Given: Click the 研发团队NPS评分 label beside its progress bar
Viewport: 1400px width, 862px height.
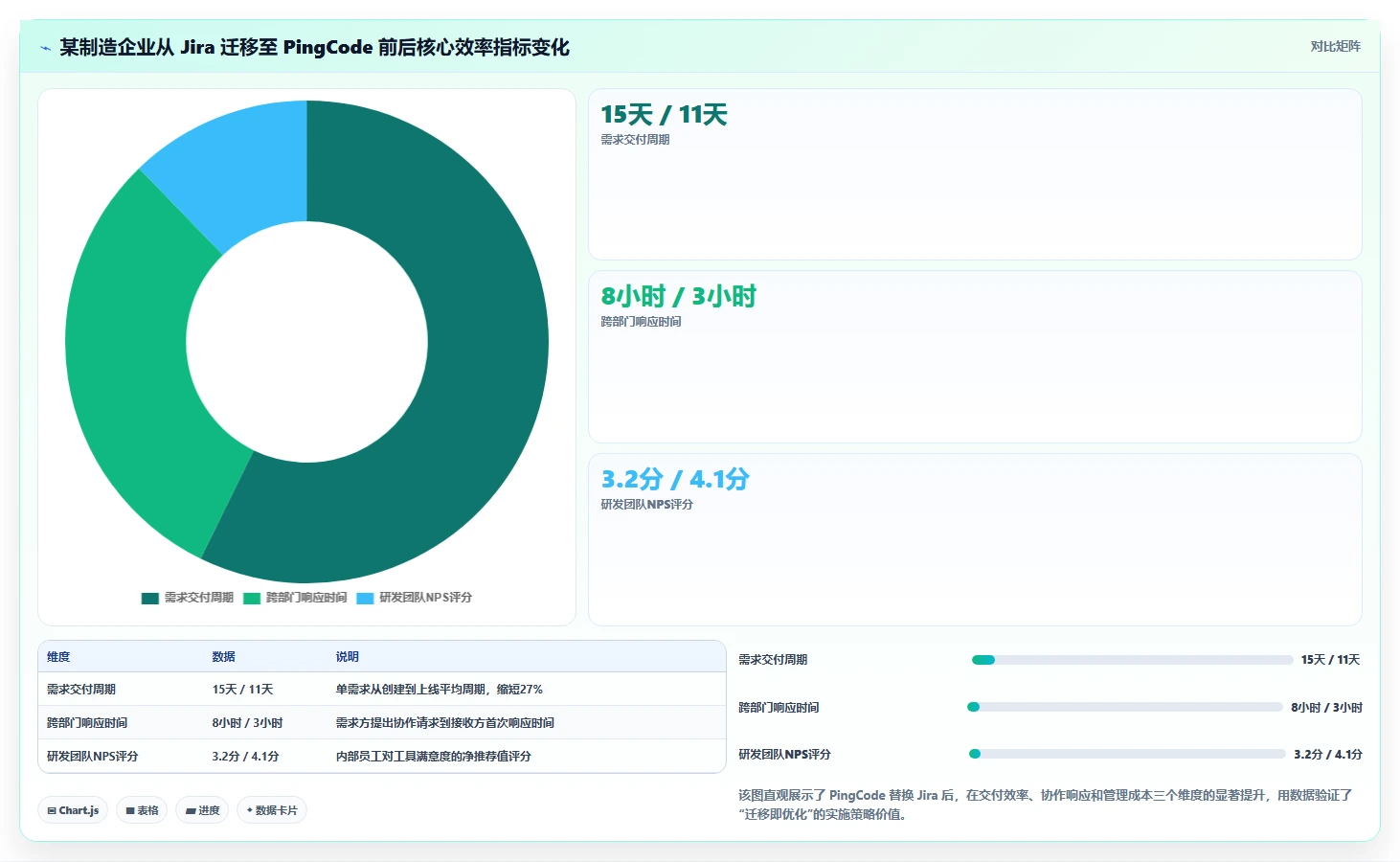Looking at the screenshot, I should tap(784, 755).
